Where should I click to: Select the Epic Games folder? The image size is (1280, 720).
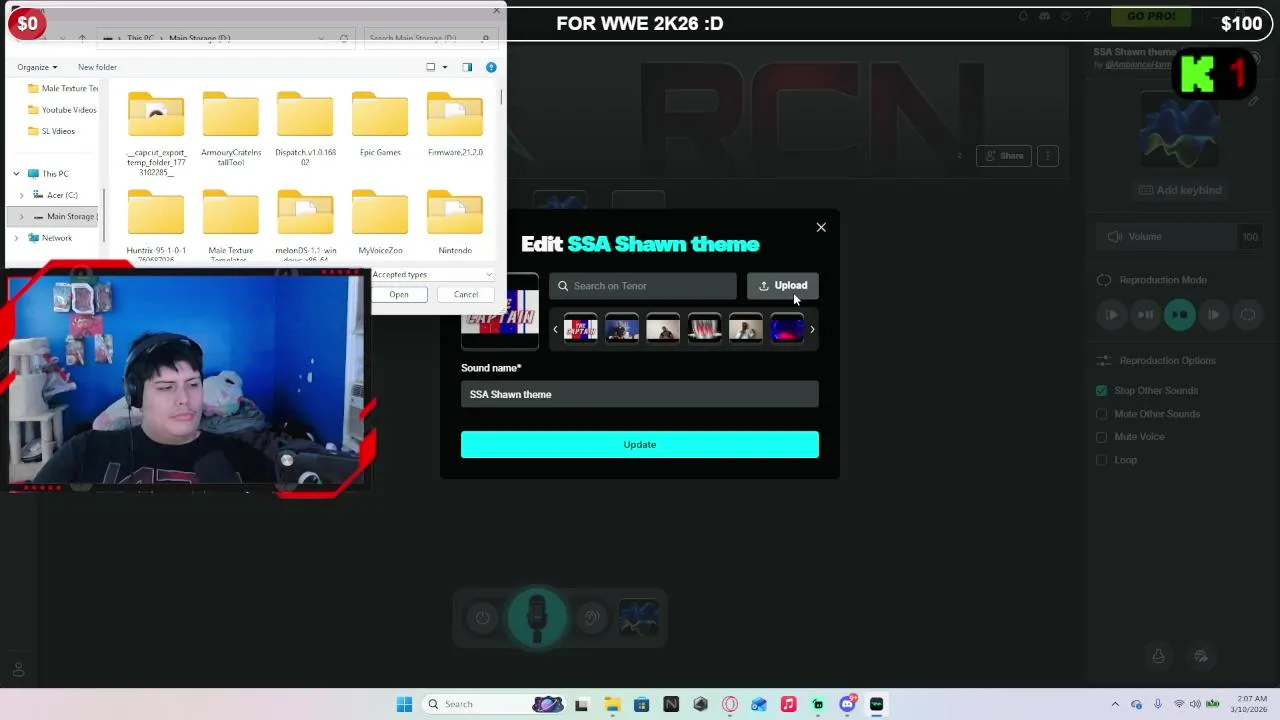[380, 124]
